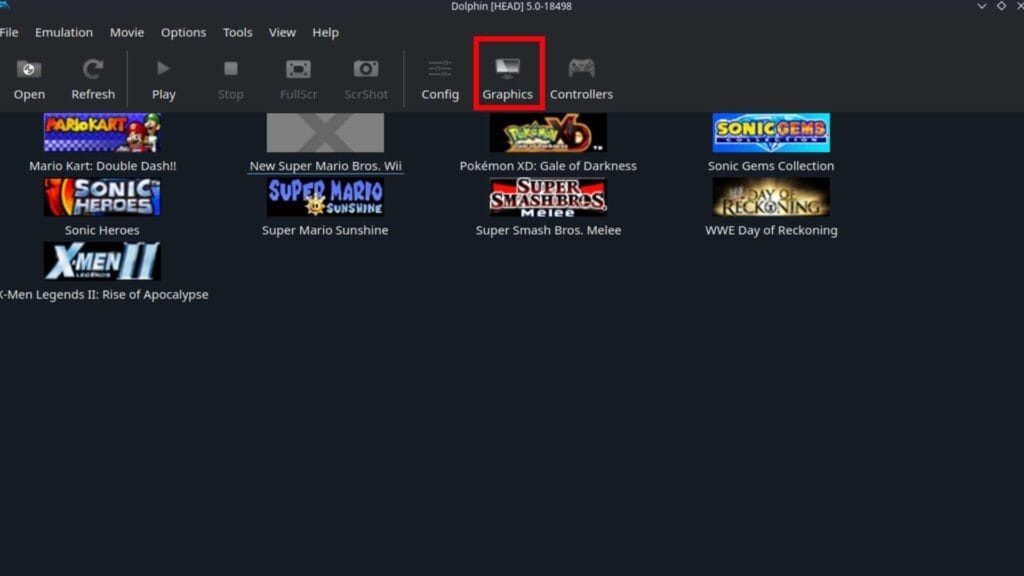Minimize the Dolphin window

(x=982, y=6)
